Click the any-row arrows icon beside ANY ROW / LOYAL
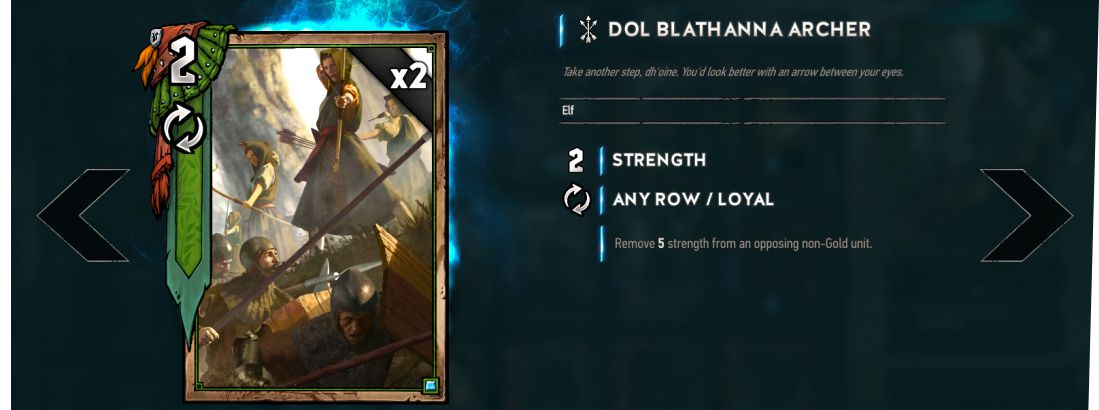Viewport: 1099px width, 410px height. pyautogui.click(x=578, y=200)
